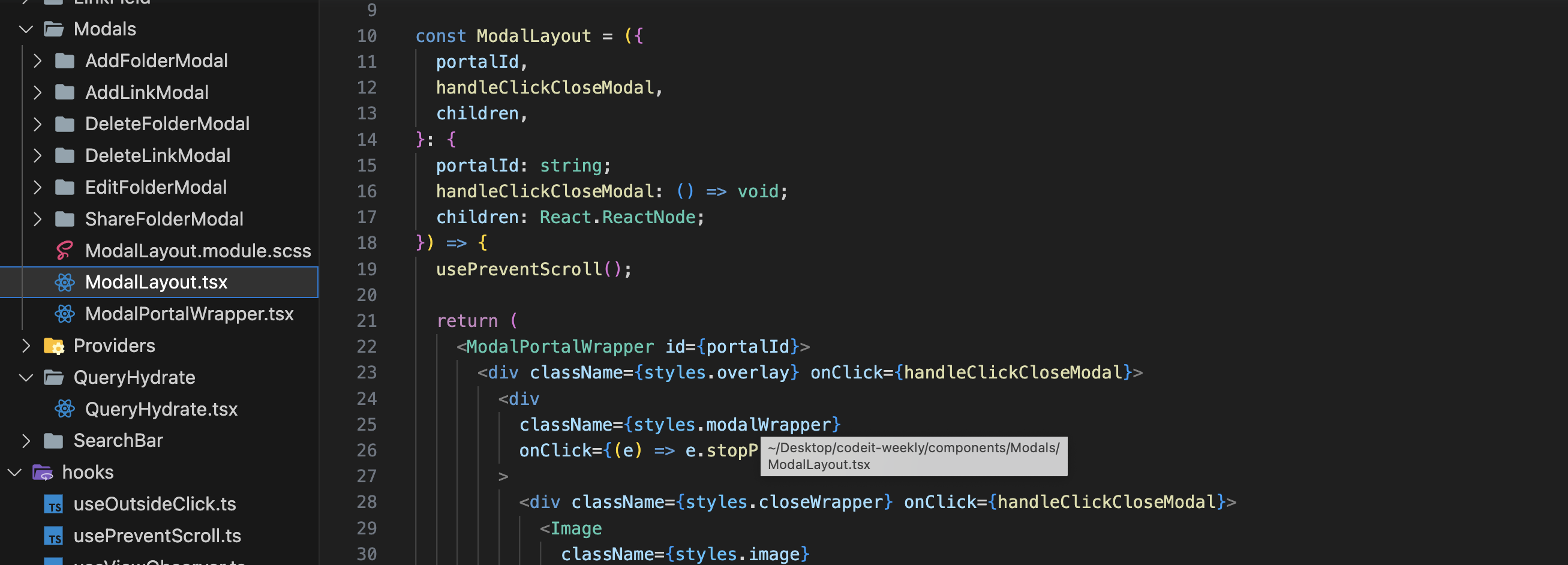Click the Sass icon of ModalLayout.module.scss
The height and width of the screenshot is (565, 1568).
point(65,251)
